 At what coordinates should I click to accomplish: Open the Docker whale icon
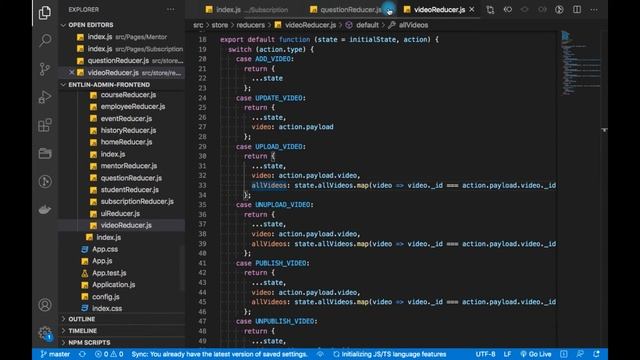point(45,209)
